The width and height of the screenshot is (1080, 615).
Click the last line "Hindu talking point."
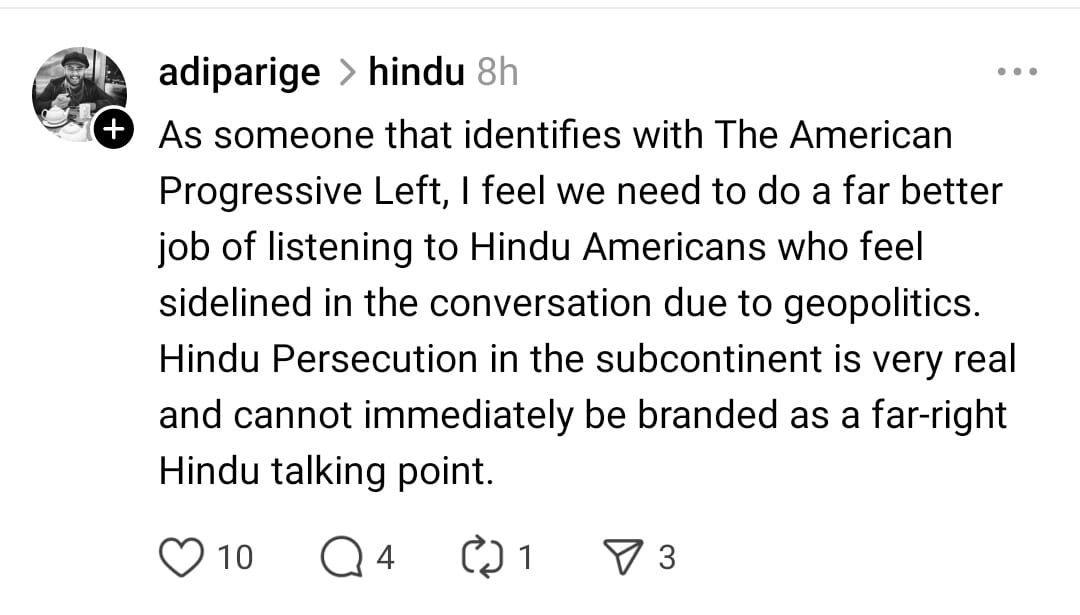click(326, 471)
